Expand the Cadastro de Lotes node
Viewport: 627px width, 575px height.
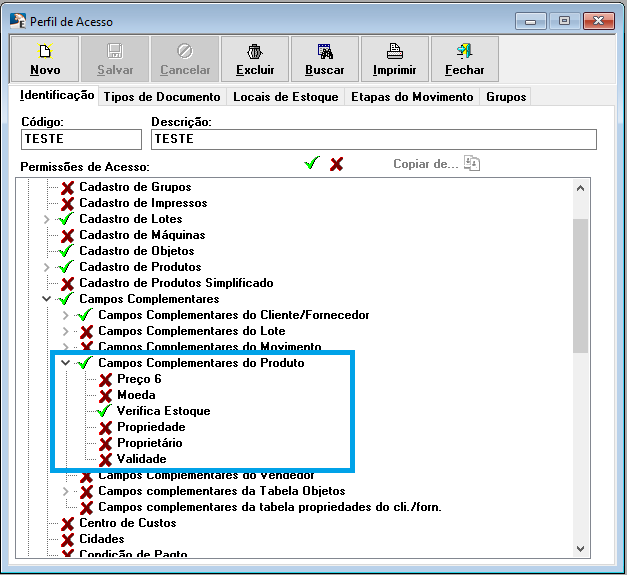(x=46, y=219)
